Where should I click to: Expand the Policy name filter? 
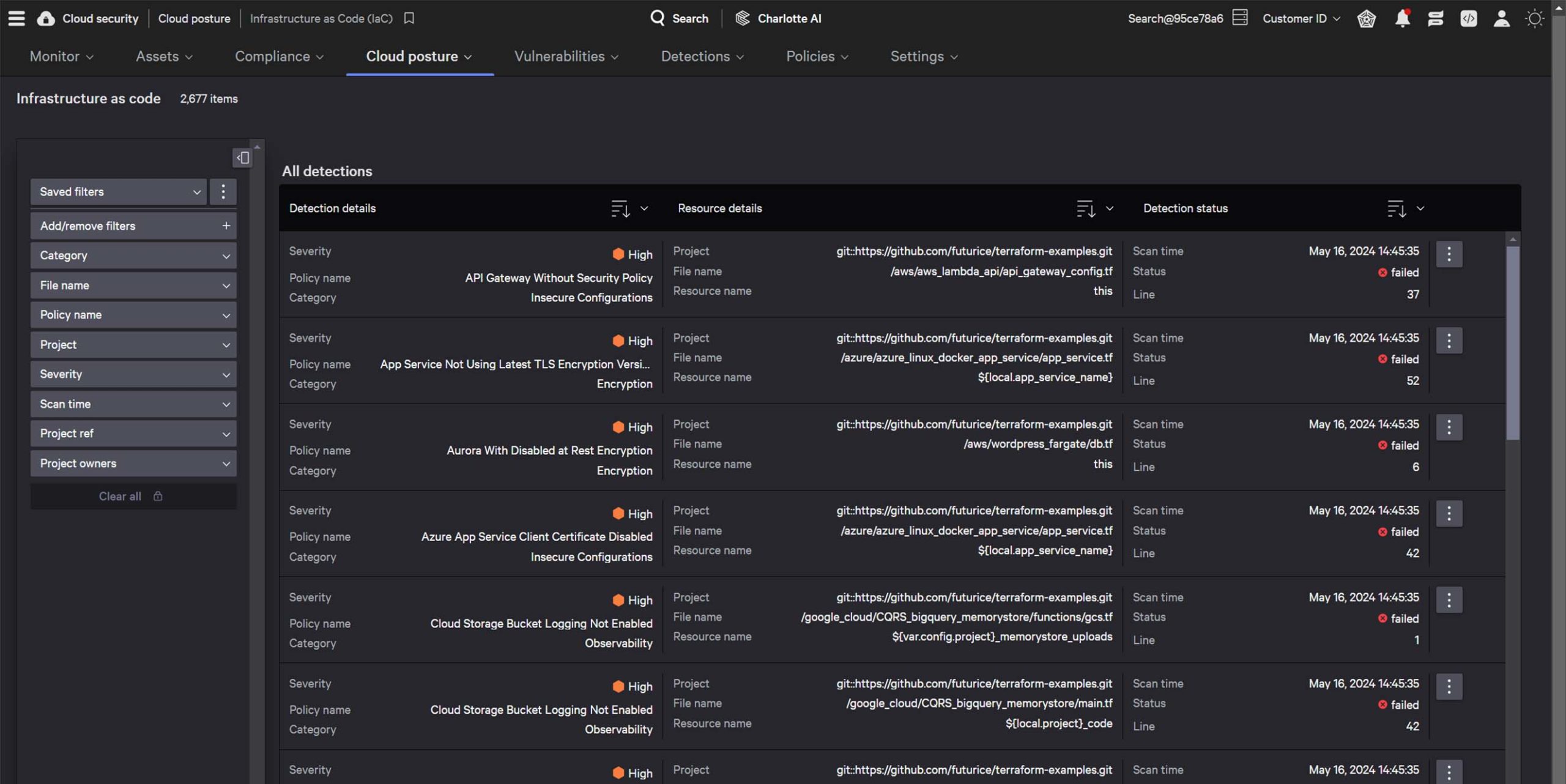[x=133, y=315]
